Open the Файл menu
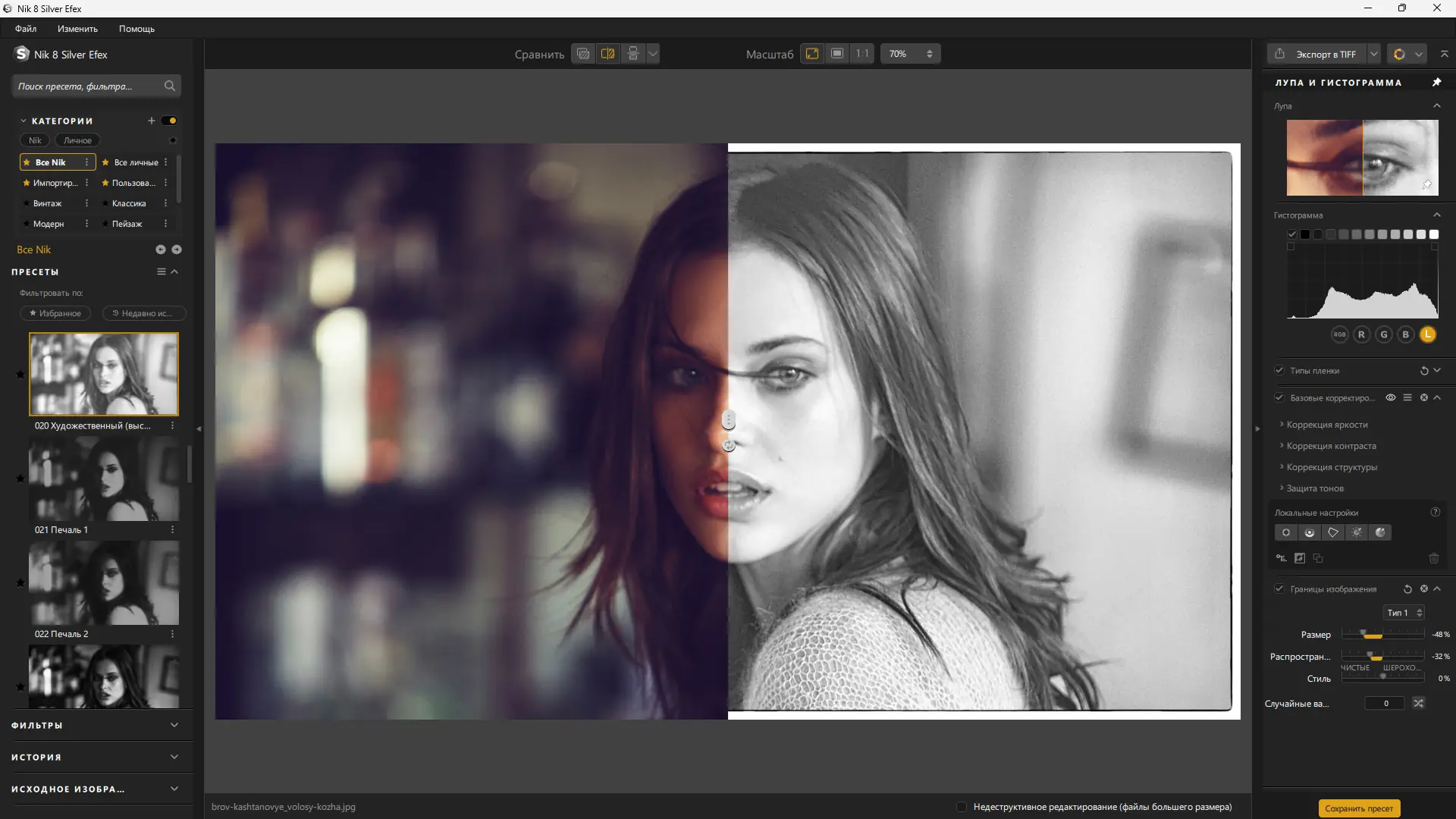The image size is (1456, 819). click(x=26, y=29)
